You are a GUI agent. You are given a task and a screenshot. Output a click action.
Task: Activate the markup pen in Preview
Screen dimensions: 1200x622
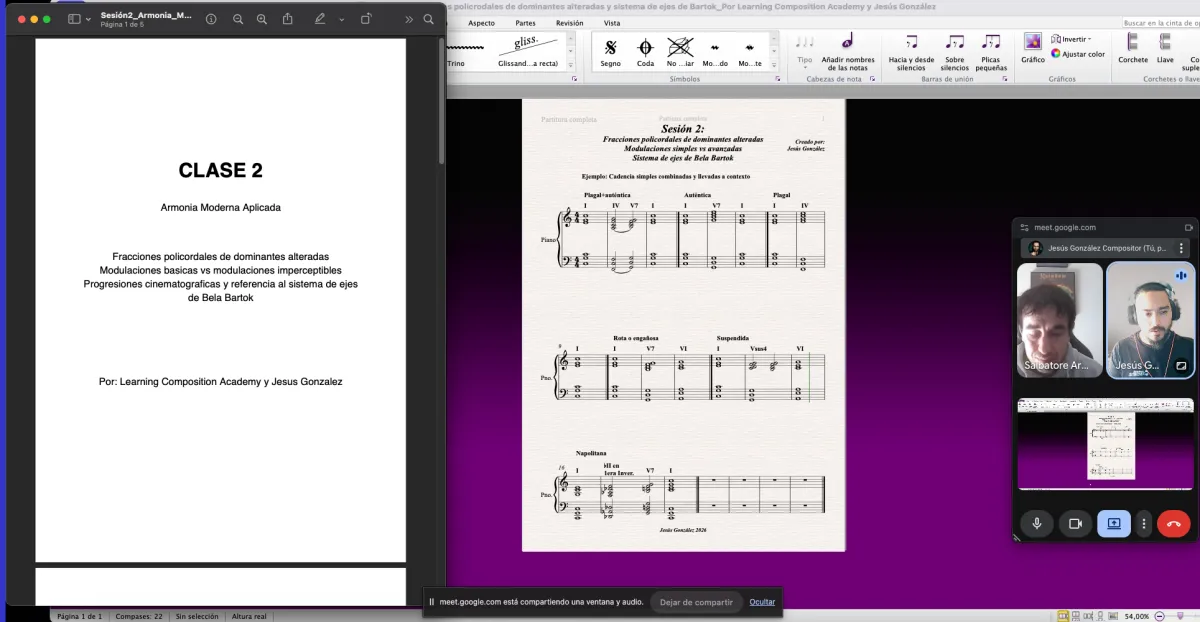click(320, 19)
